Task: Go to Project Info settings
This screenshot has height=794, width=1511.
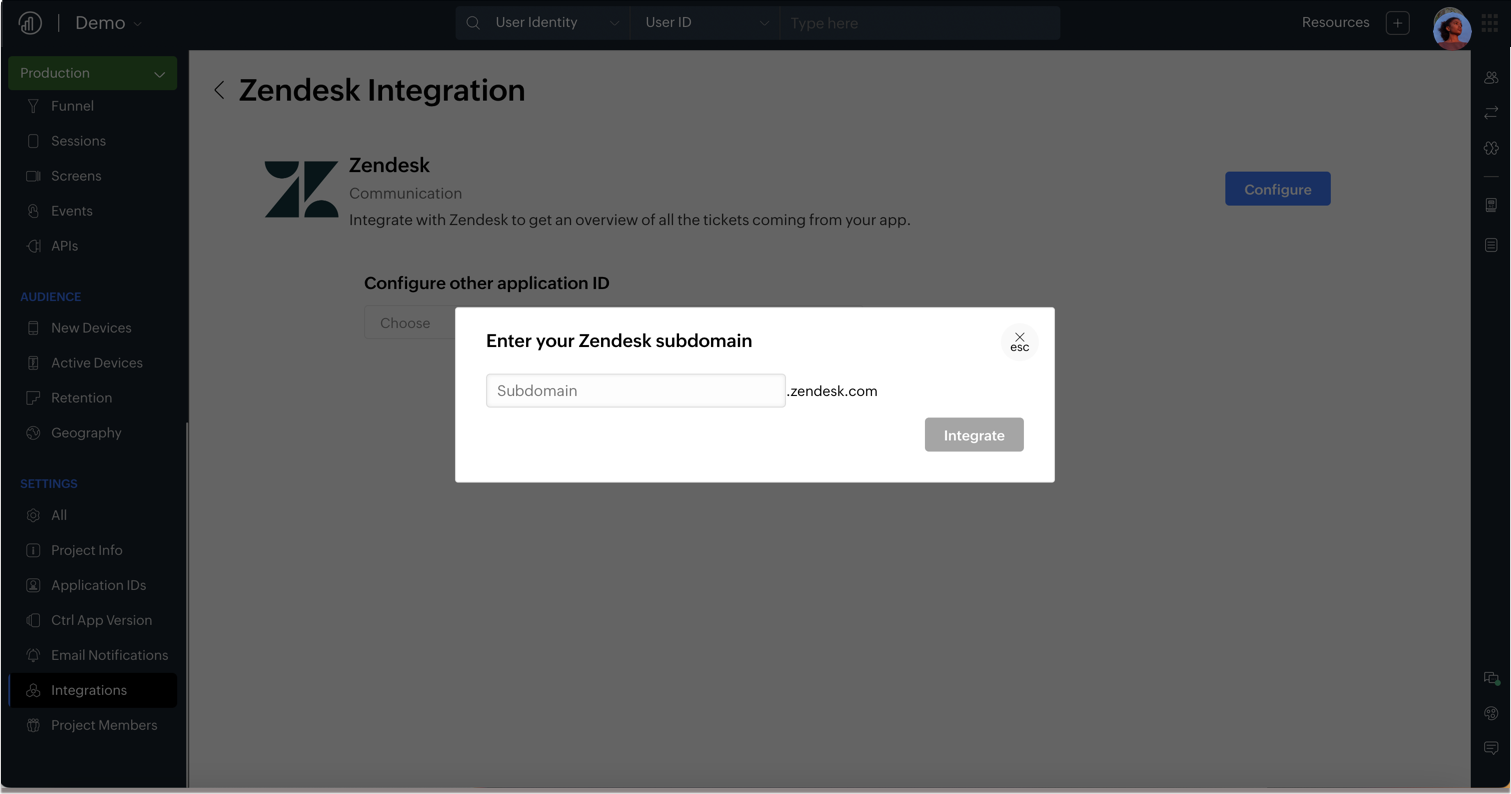Action: pos(86,550)
